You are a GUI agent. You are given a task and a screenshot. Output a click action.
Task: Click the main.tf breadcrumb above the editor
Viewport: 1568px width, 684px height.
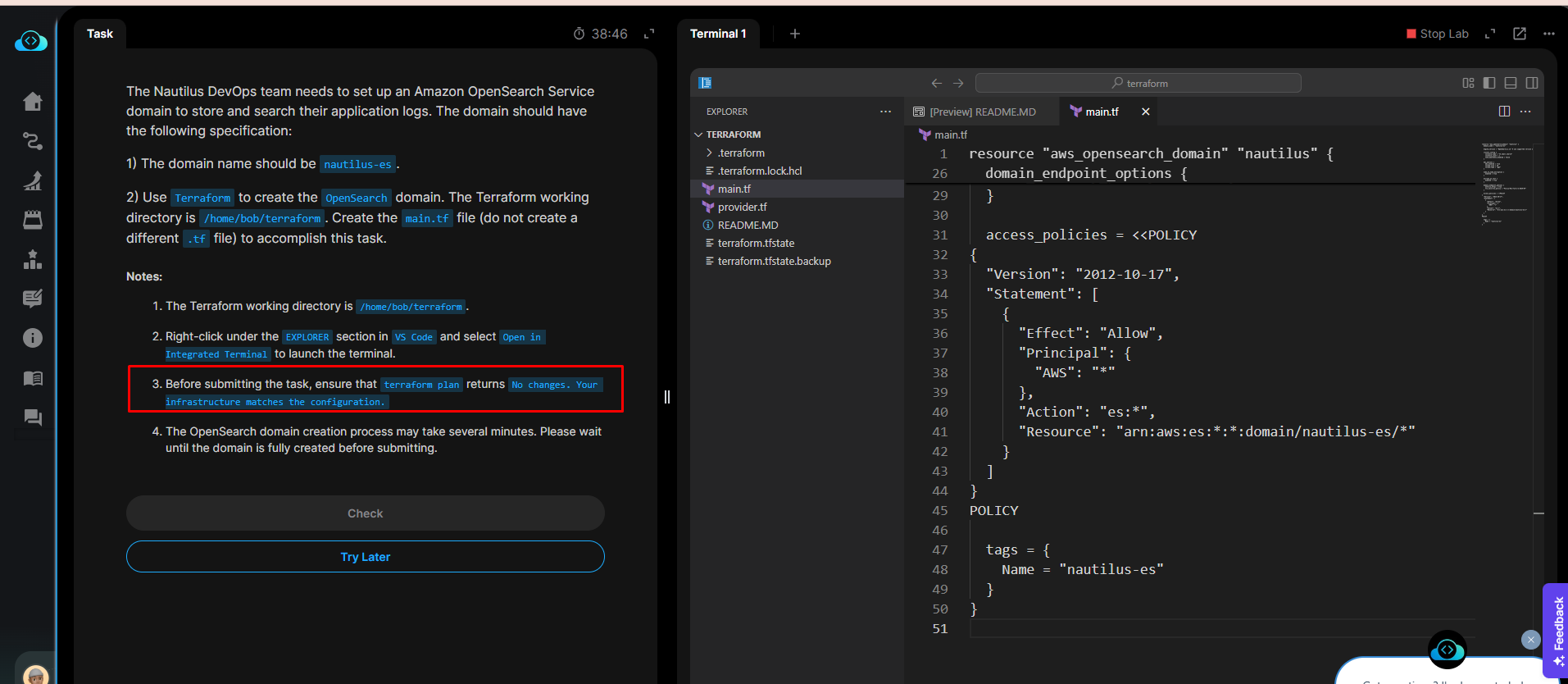pyautogui.click(x=943, y=135)
